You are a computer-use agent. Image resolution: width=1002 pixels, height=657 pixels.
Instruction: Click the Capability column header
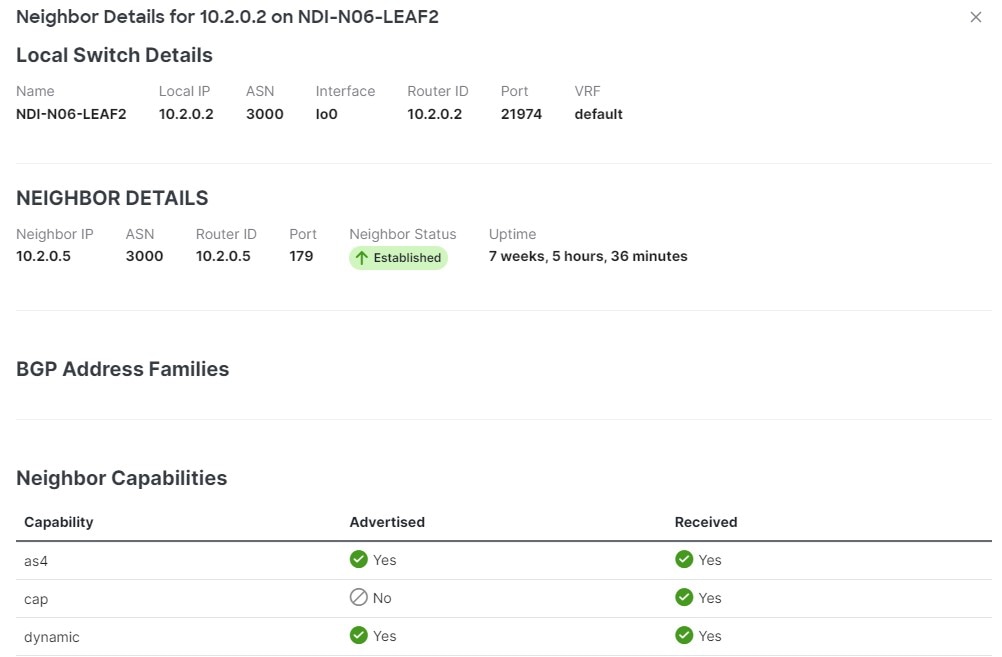pos(59,522)
